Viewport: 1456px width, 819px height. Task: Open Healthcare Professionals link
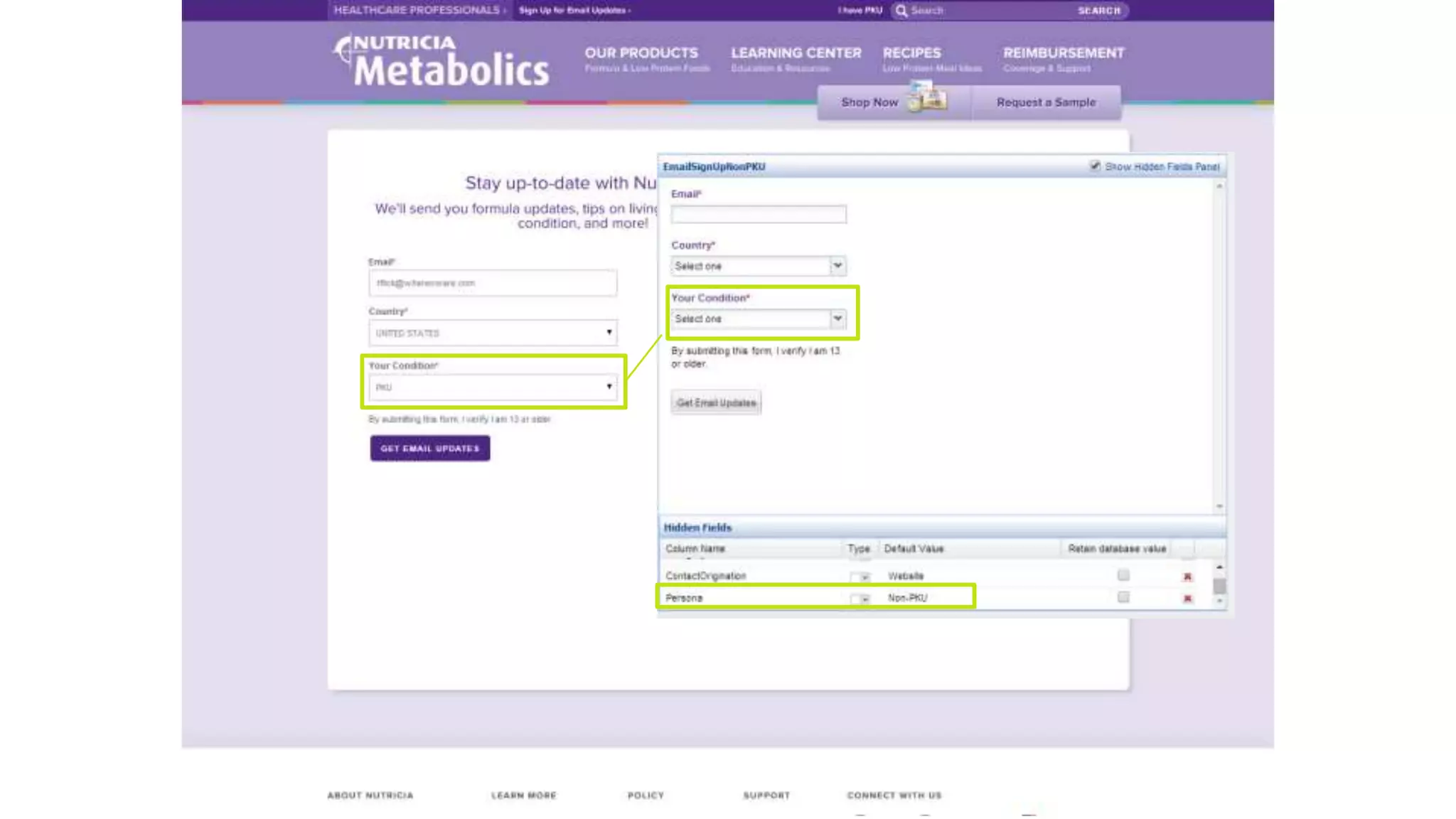(x=417, y=10)
